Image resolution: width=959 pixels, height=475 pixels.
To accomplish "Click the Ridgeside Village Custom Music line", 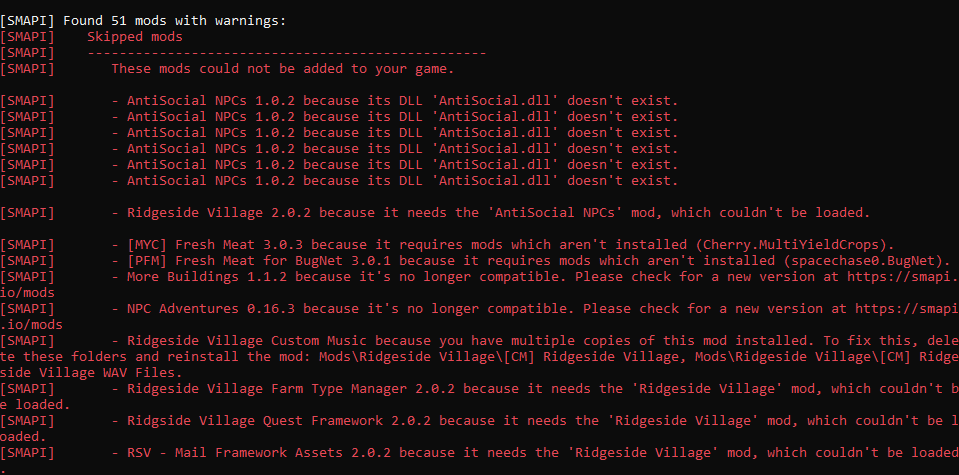I will coord(480,356).
